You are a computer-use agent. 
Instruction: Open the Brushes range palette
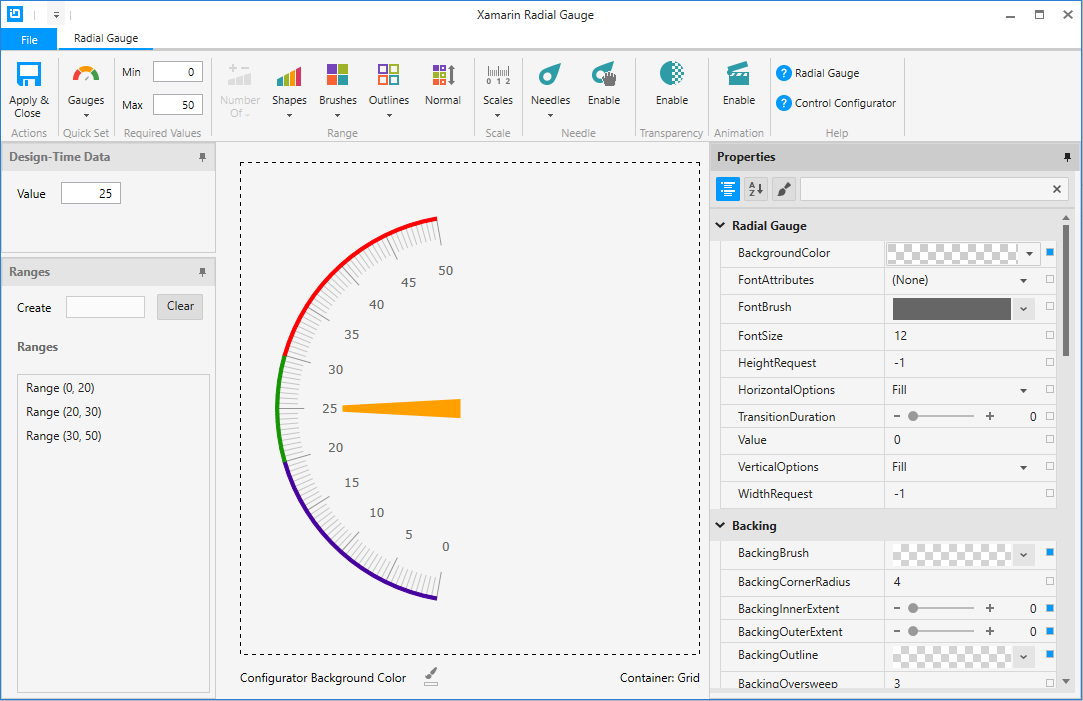click(x=338, y=90)
